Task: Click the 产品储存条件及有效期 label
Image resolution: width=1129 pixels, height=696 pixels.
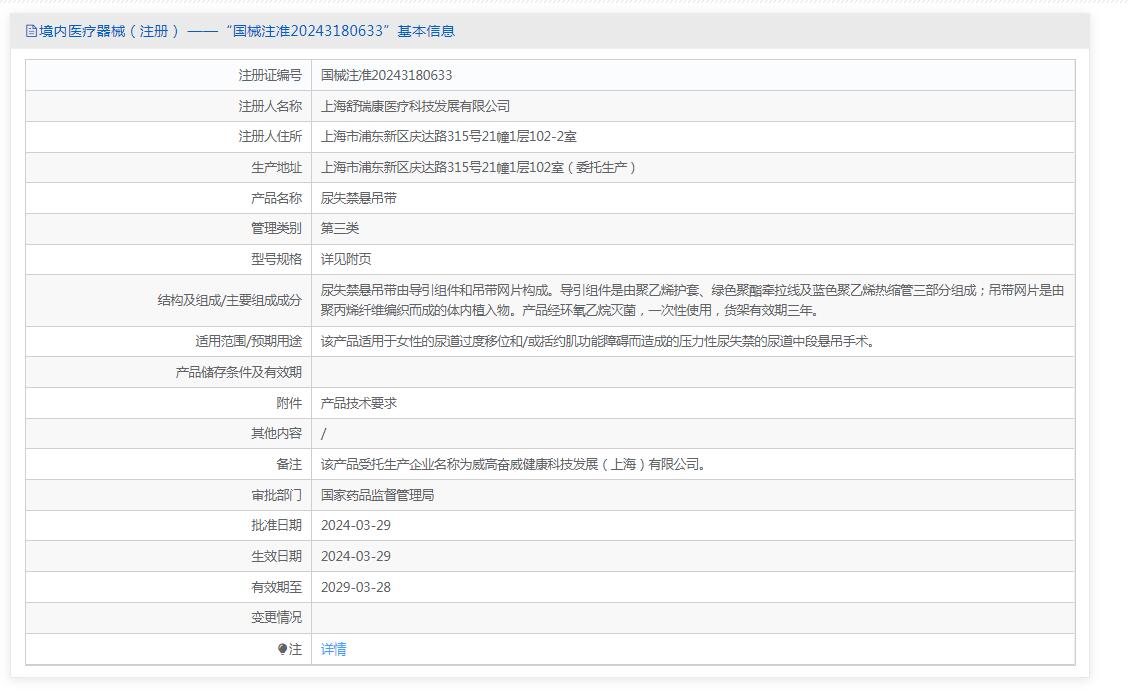Action: (238, 372)
